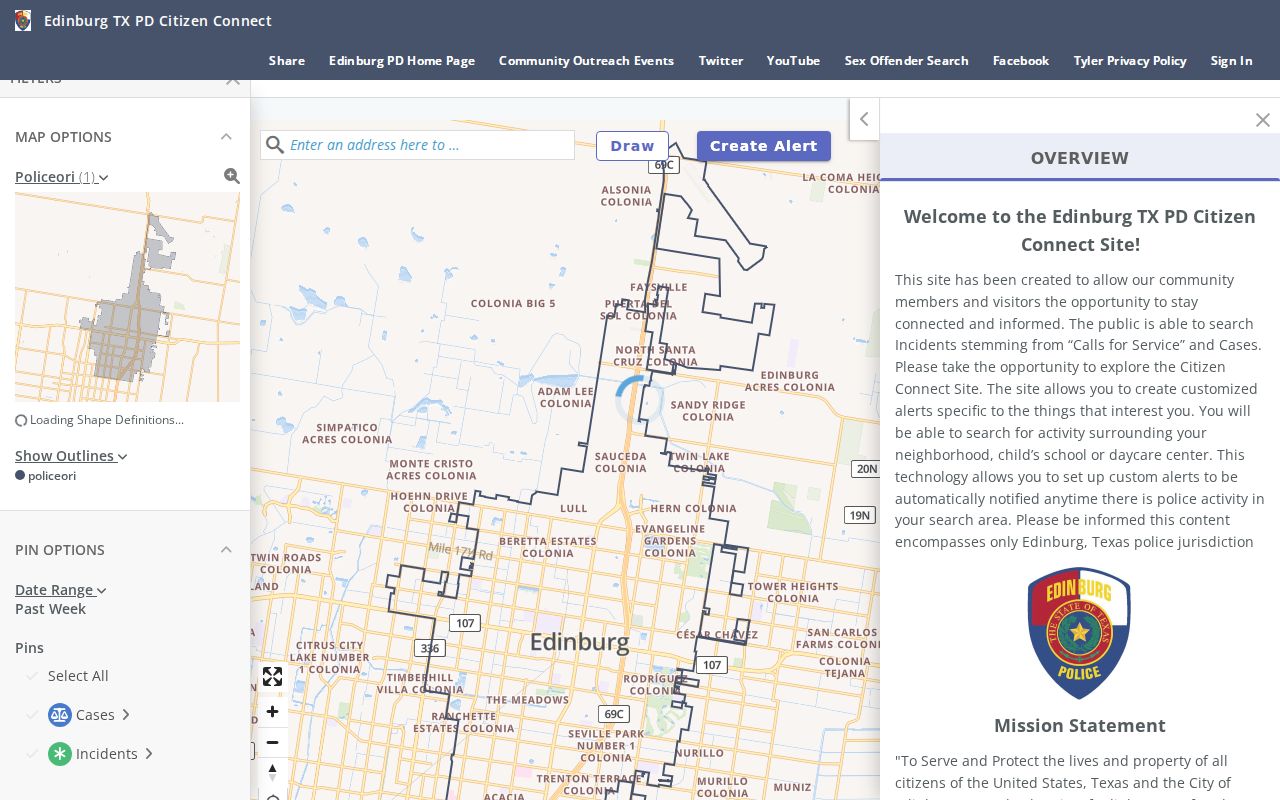
Task: Zoom in on the map
Action: click(272, 712)
